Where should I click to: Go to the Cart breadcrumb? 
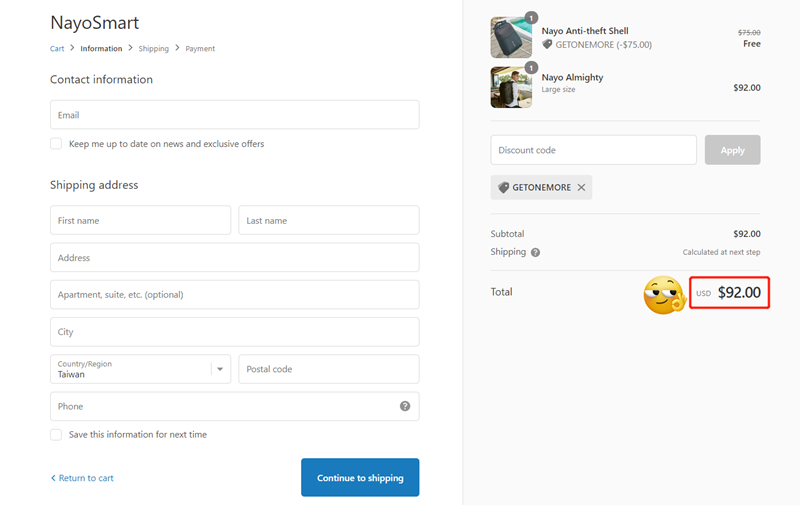tap(57, 48)
